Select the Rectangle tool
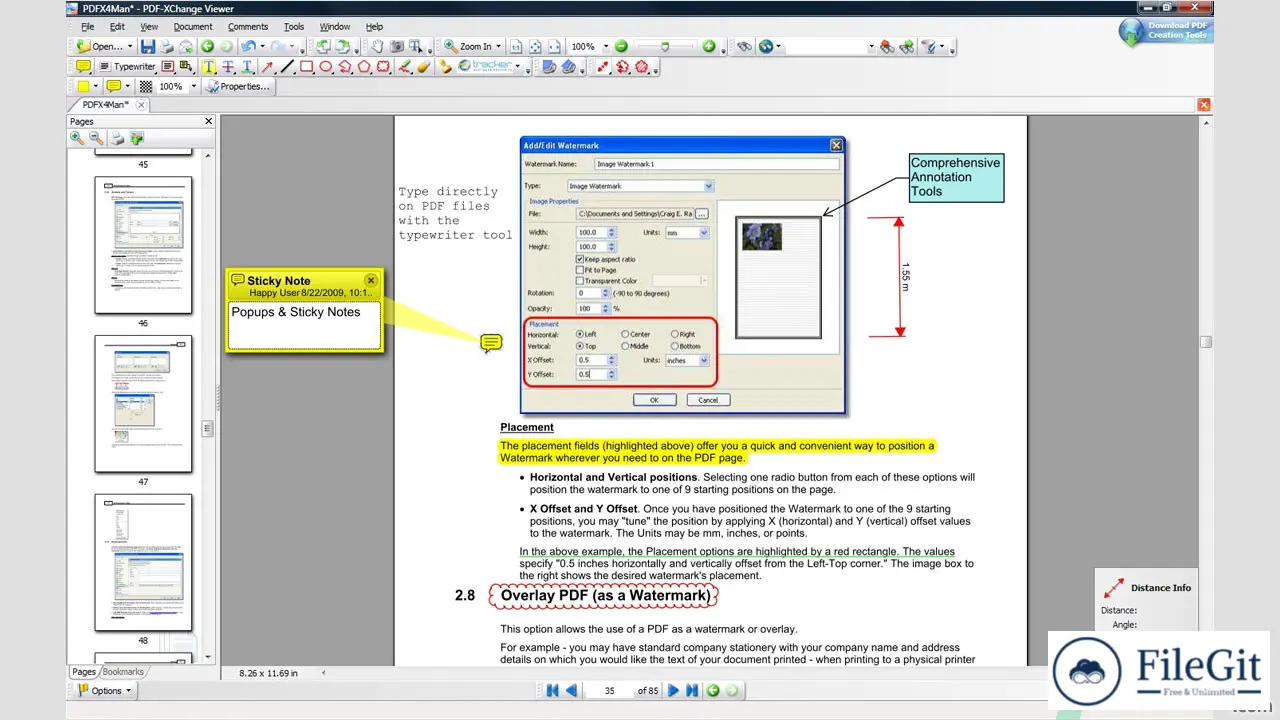Viewport: 1280px width, 720px height. coord(306,67)
